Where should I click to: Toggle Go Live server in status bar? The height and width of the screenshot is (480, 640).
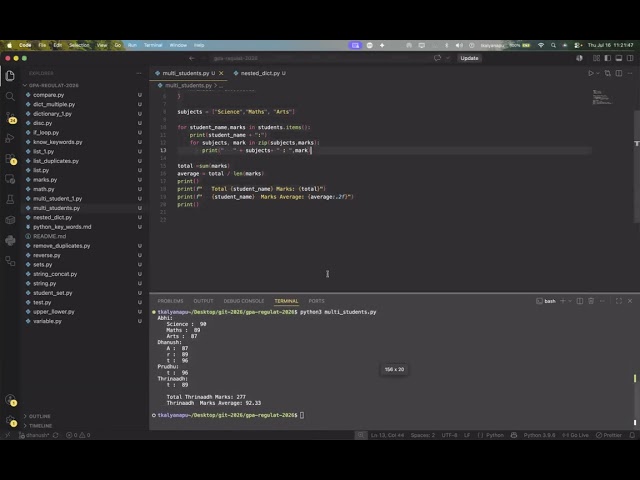click(576, 435)
